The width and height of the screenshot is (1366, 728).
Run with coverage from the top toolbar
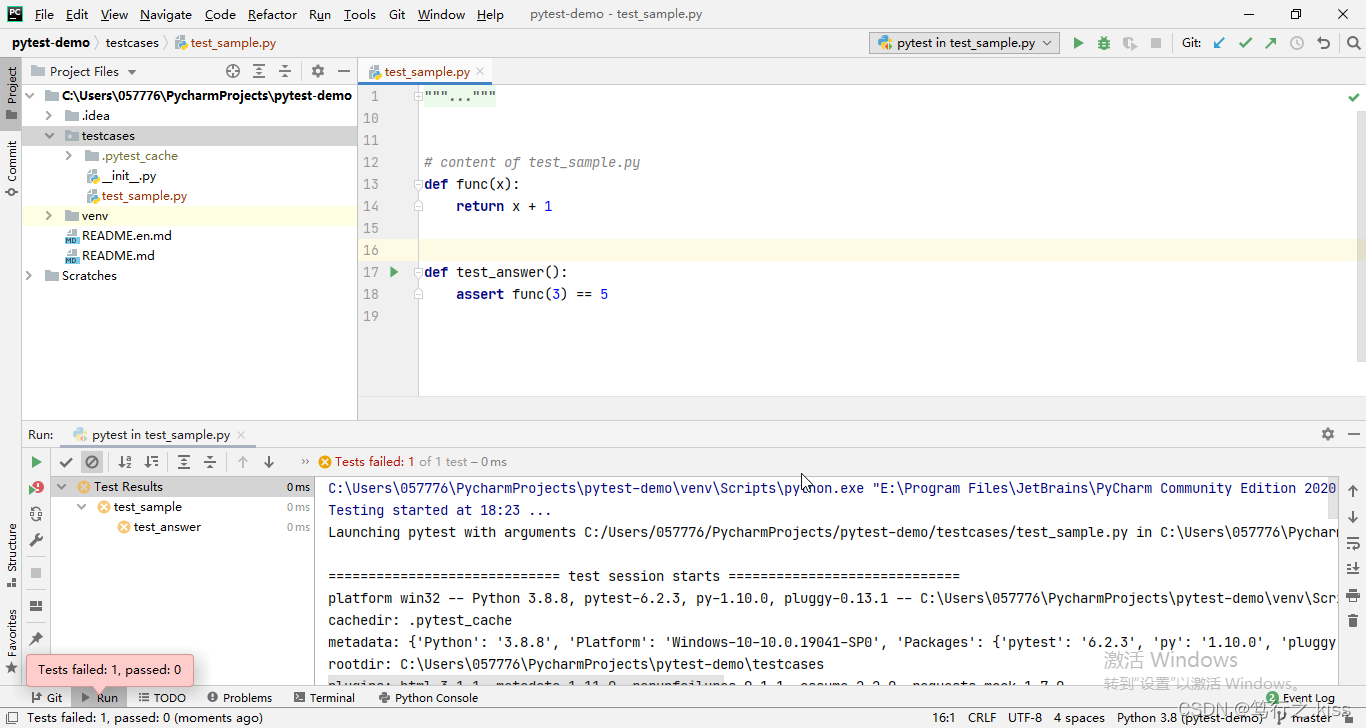[1130, 43]
